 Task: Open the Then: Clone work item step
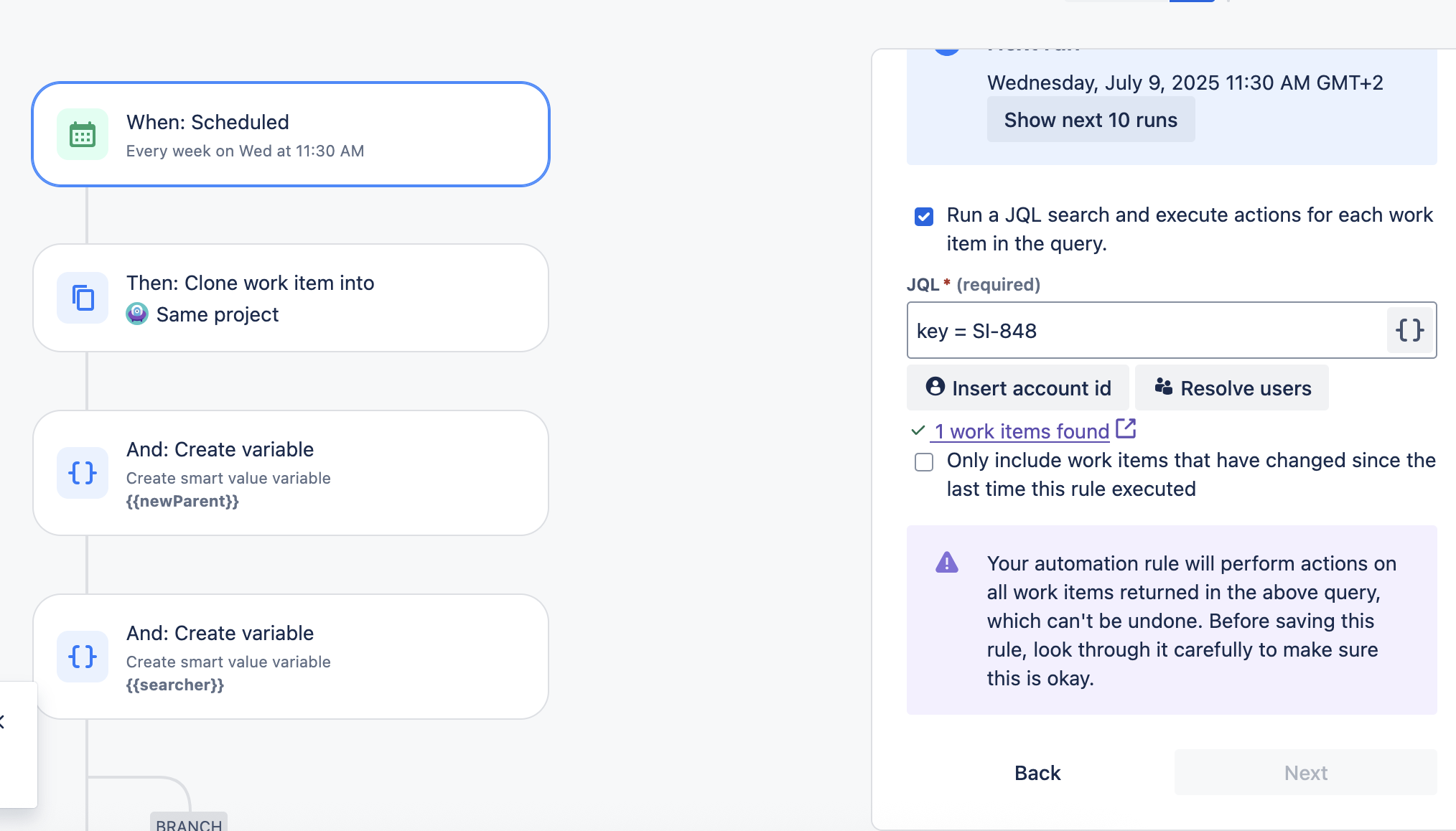(x=291, y=298)
